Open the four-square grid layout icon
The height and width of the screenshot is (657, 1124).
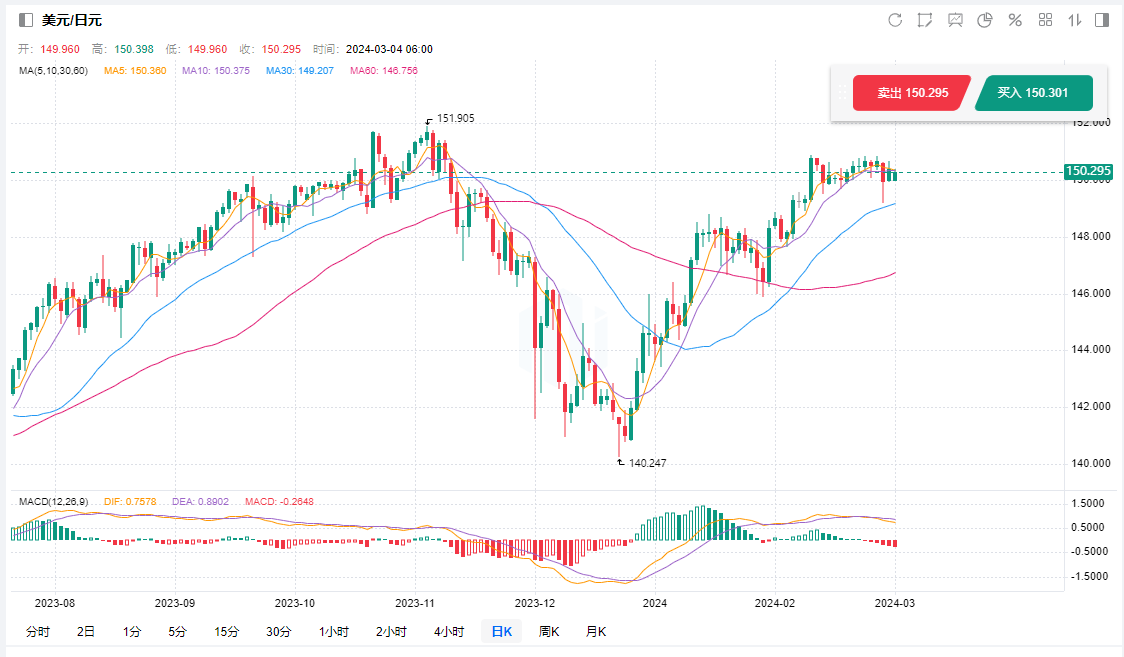[1046, 20]
